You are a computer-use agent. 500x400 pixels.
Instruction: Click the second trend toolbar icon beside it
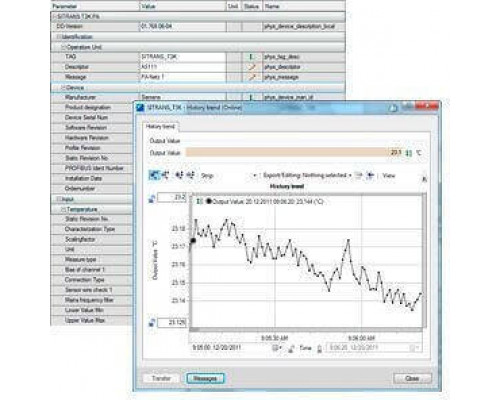pos(166,175)
